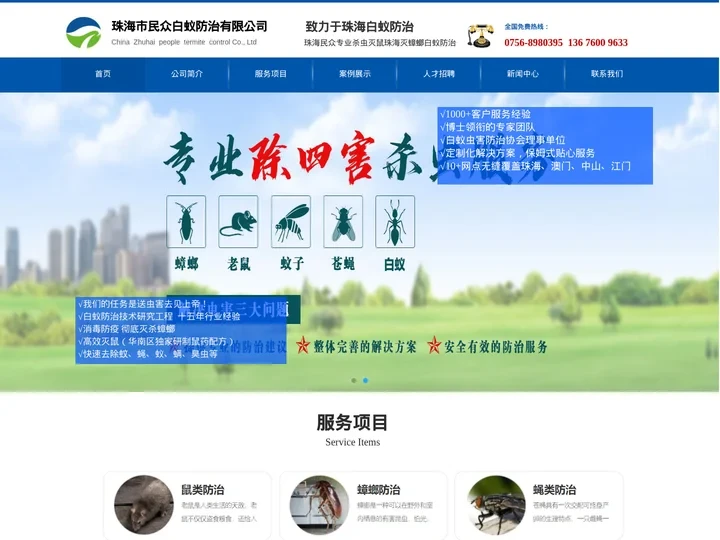Go to 服务项目 in navigation bar
The height and width of the screenshot is (540, 720).
pyautogui.click(x=271, y=74)
